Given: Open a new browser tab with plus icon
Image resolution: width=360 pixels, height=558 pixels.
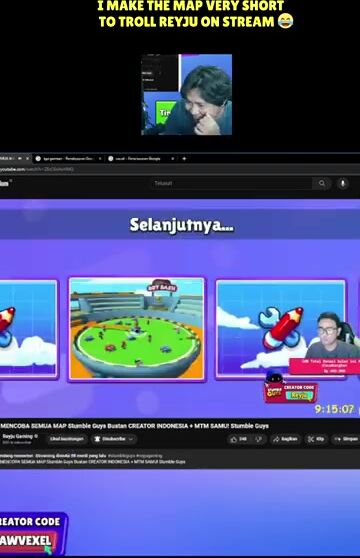Looking at the screenshot, I should pyautogui.click(x=184, y=158).
